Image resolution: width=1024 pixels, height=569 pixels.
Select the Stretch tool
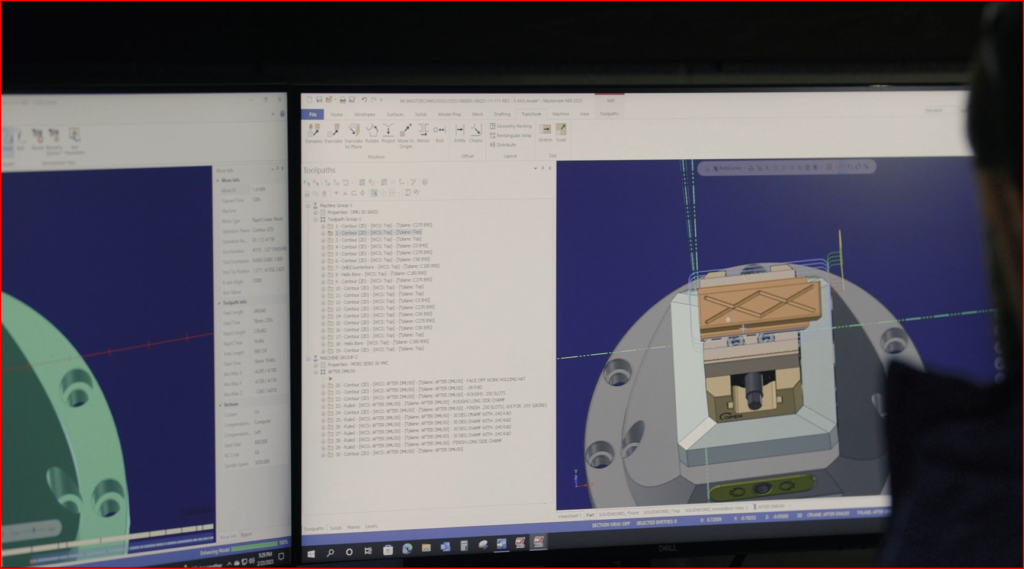[545, 133]
